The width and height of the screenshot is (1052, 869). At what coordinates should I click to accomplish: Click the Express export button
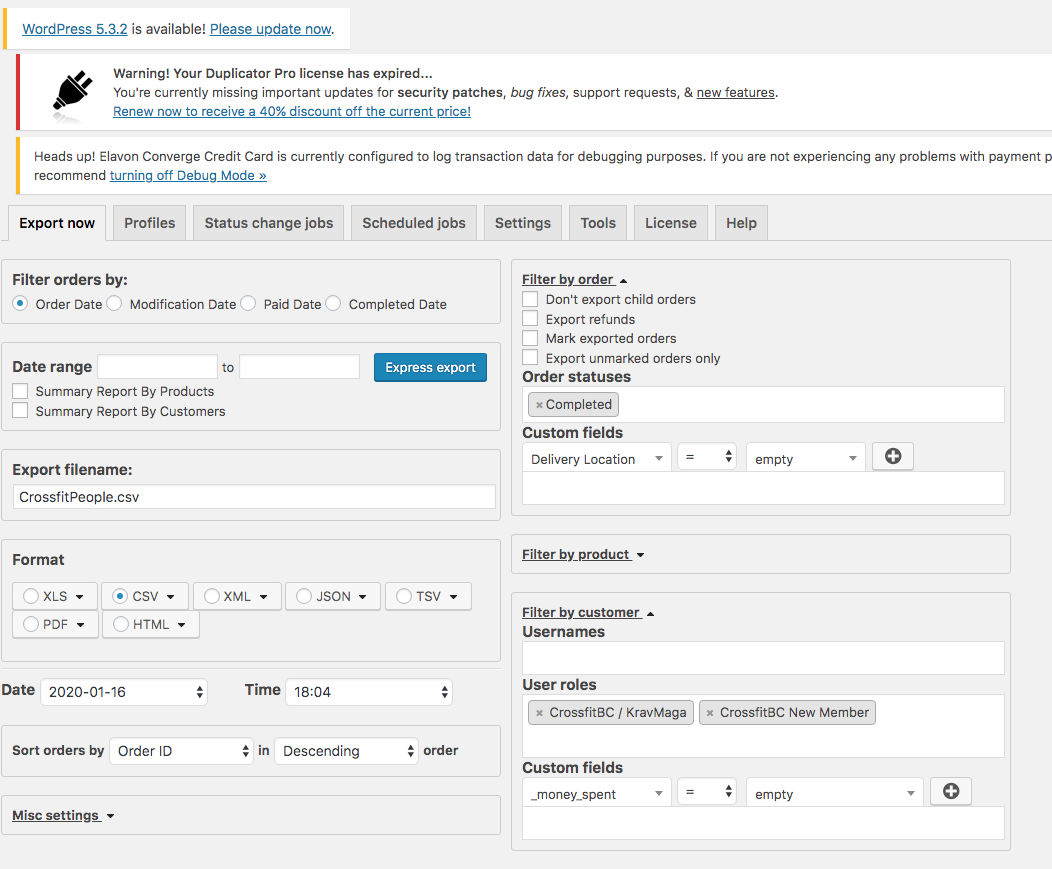pyautogui.click(x=430, y=367)
